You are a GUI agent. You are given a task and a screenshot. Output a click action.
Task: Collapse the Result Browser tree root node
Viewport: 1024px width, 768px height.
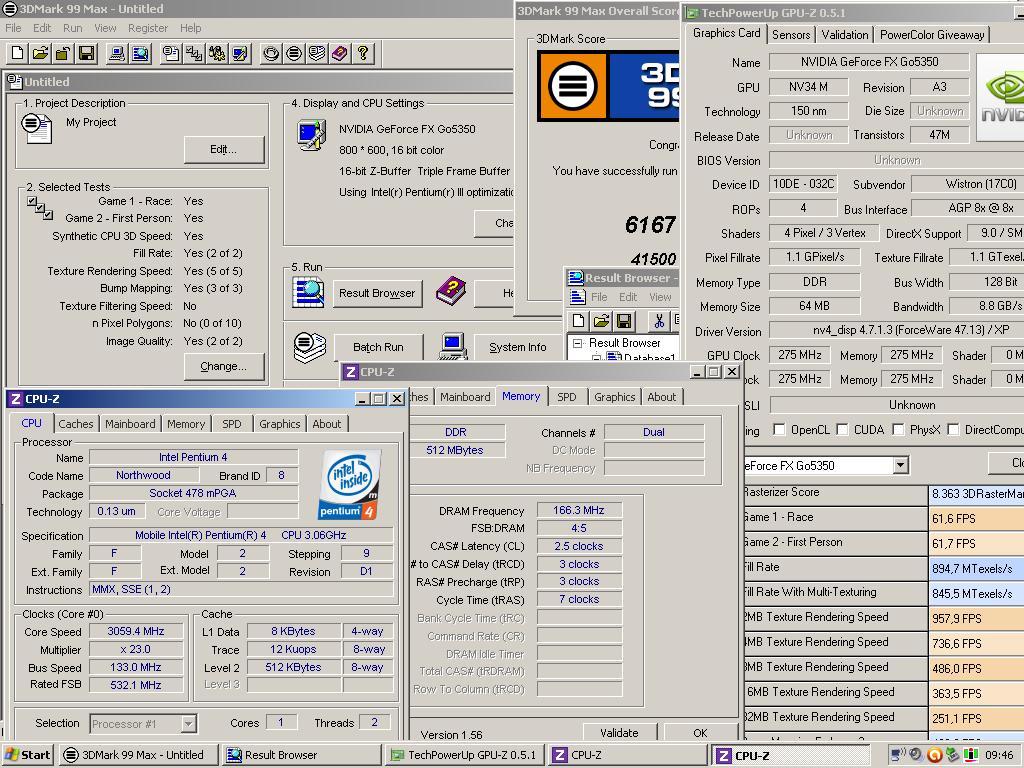(577, 343)
